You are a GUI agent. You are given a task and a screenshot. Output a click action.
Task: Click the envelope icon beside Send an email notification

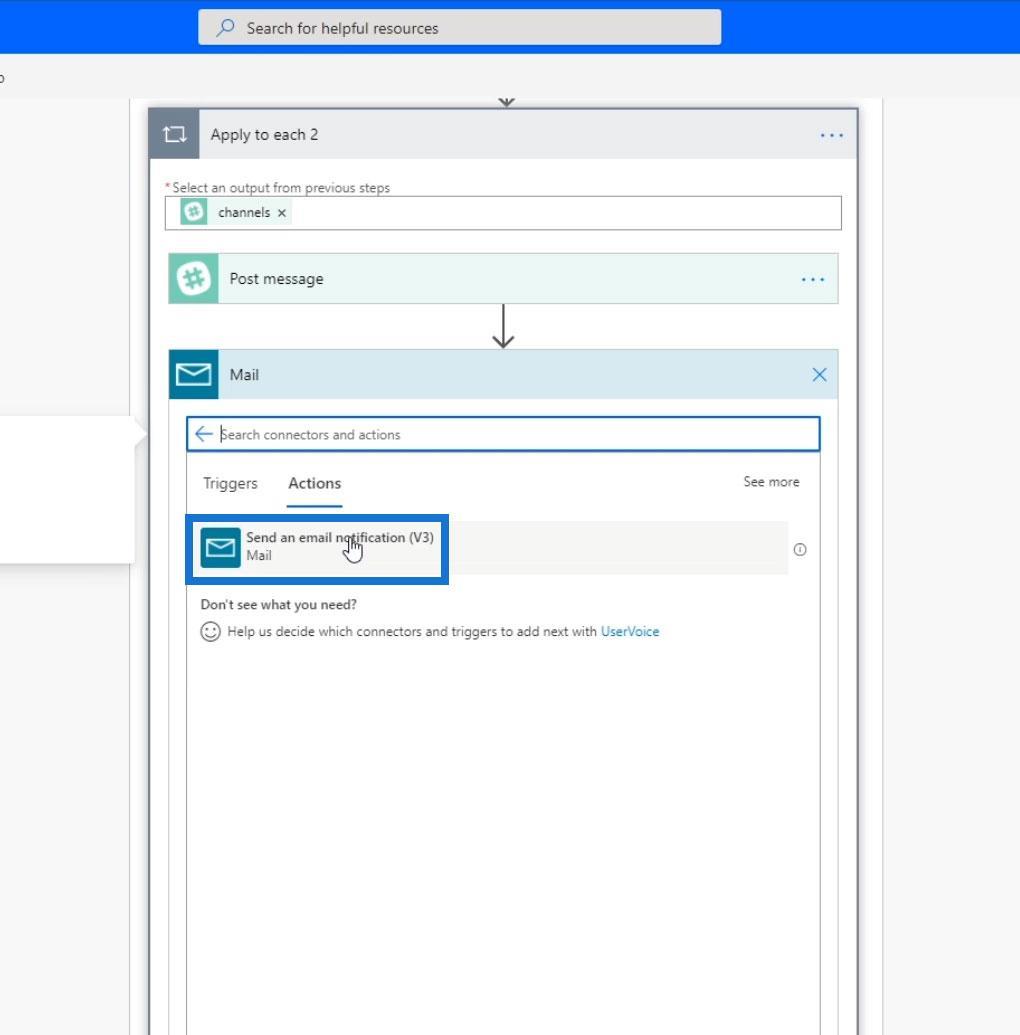(221, 548)
